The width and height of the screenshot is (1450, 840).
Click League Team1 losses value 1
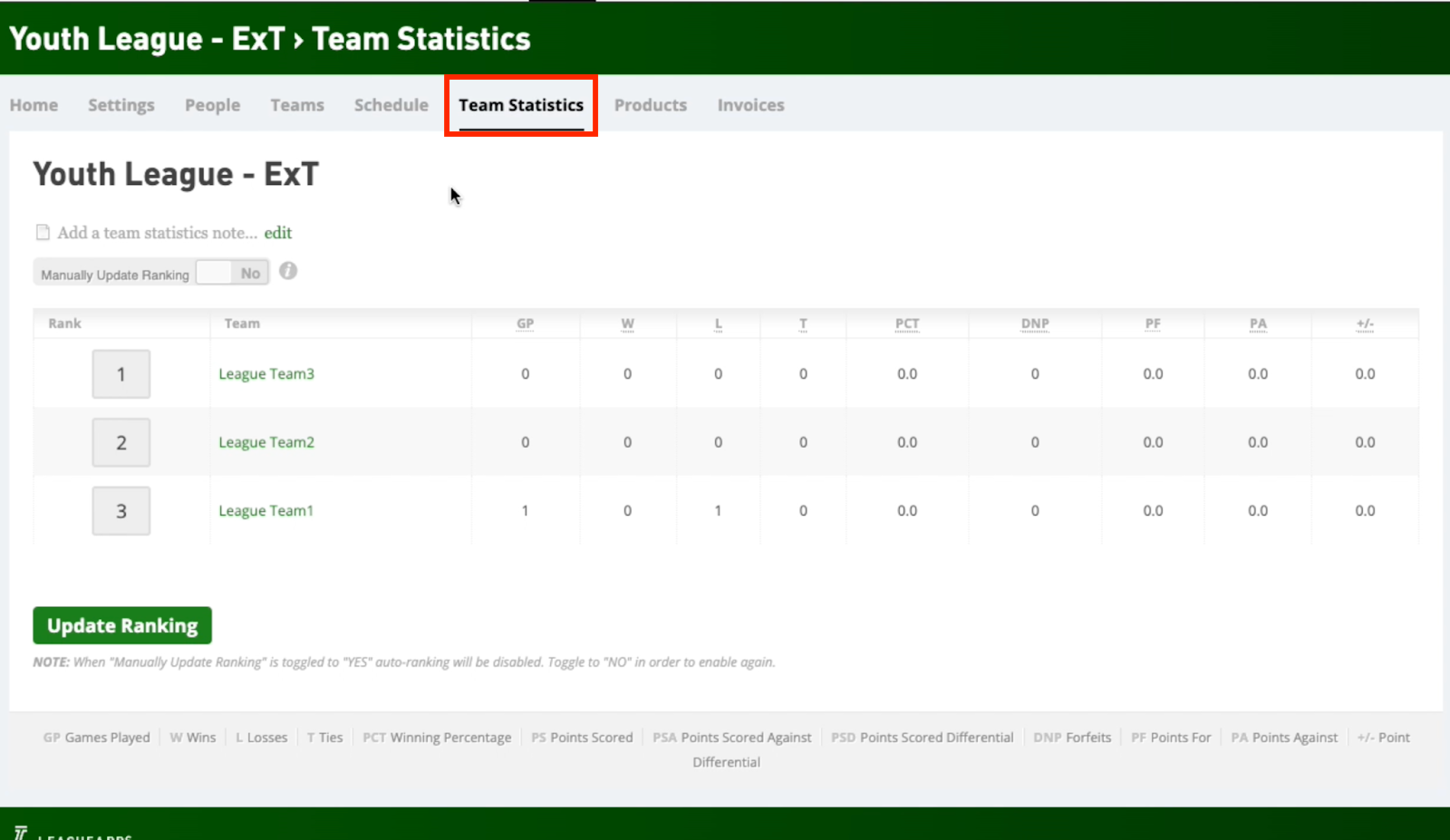tap(718, 511)
